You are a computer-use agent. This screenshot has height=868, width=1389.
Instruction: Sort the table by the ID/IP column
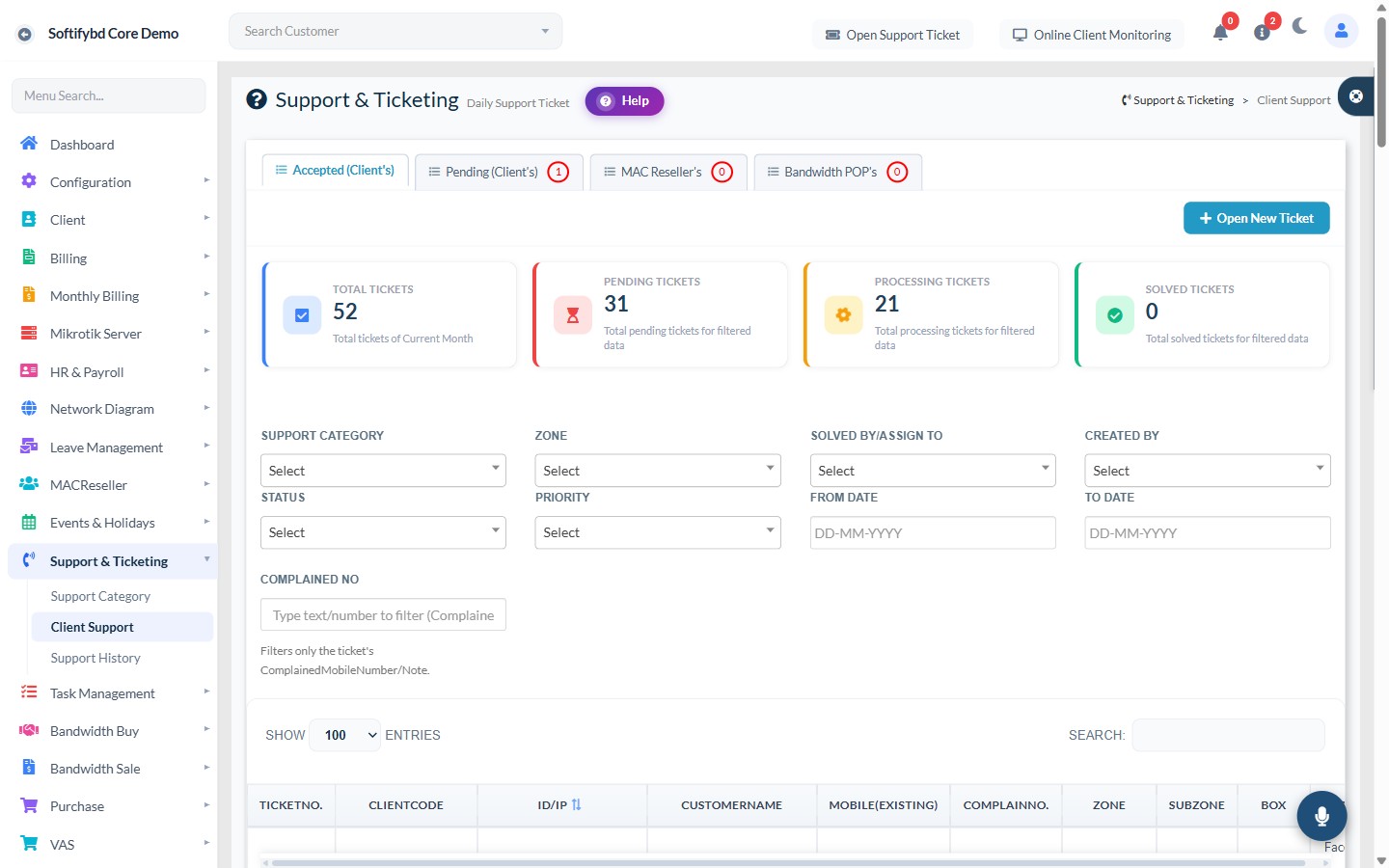tap(576, 804)
